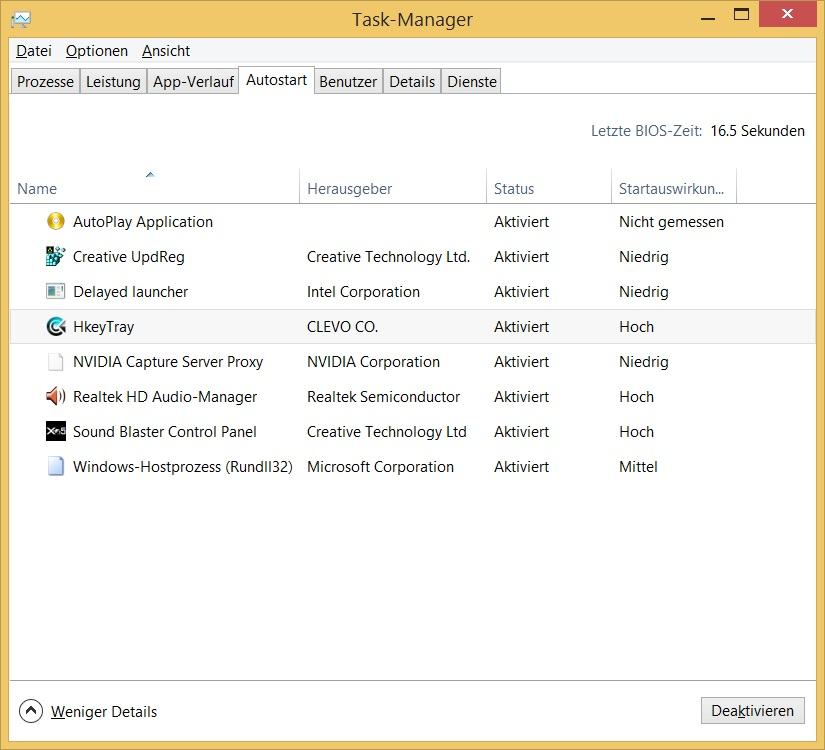825x750 pixels.
Task: Click the Nicht gemessen impact value
Action: click(671, 222)
